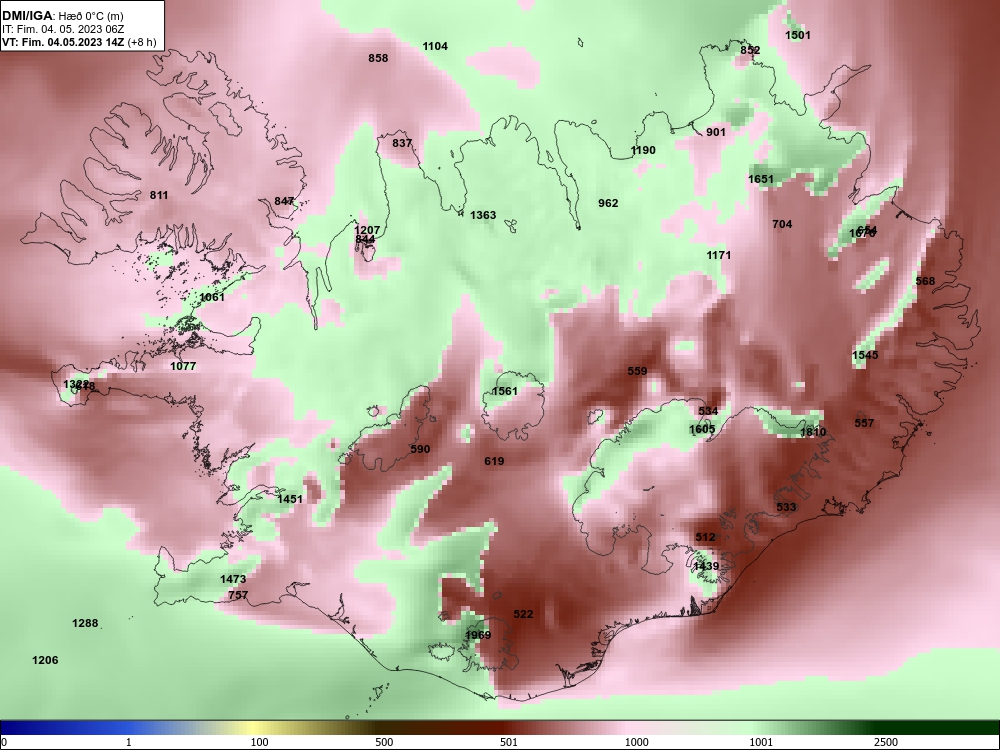Click the 1651 map value

coord(760,179)
